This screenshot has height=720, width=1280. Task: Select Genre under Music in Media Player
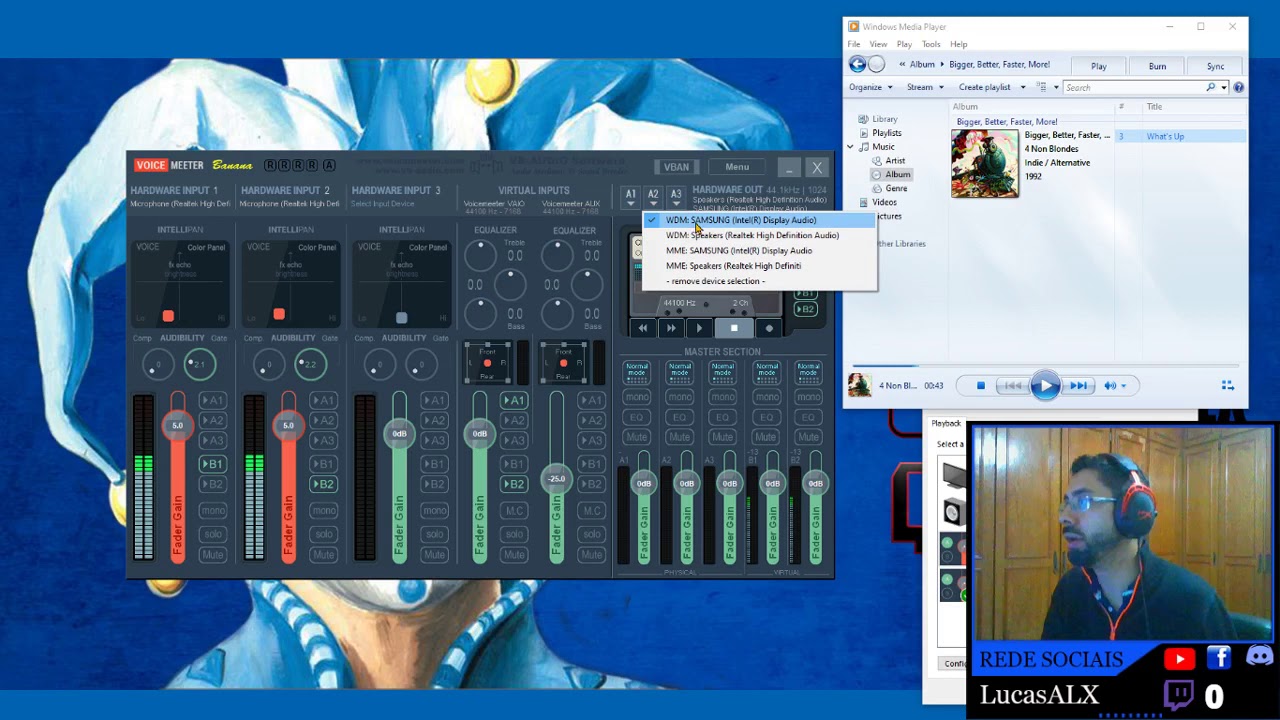coord(896,189)
